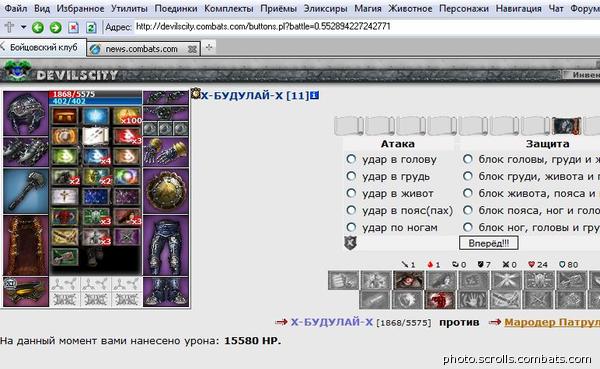Image resolution: width=600 pixels, height=369 pixels.
Task: Open the dropdown arrow beside the navigation cross
Action: [23, 28]
